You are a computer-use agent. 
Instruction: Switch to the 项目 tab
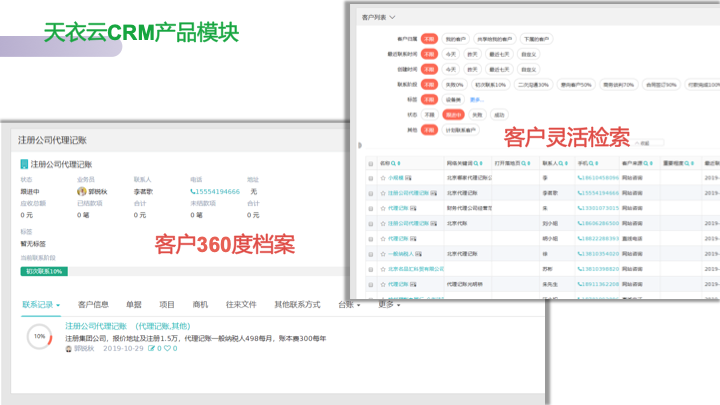167,304
